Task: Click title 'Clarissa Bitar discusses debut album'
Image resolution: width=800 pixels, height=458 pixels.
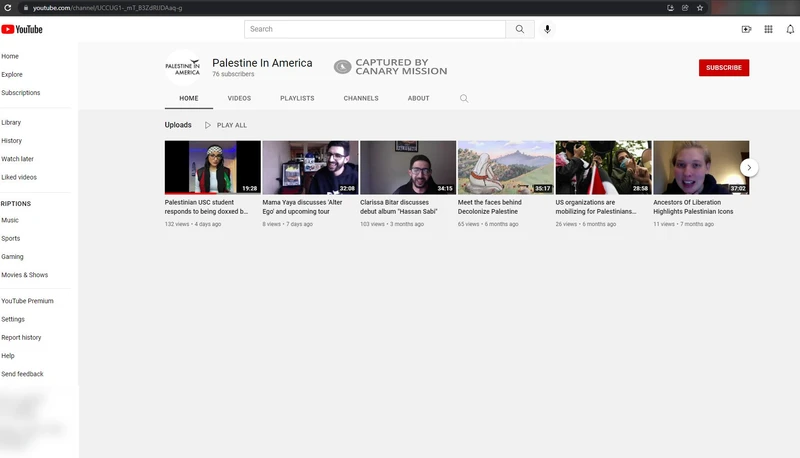Action: point(398,207)
